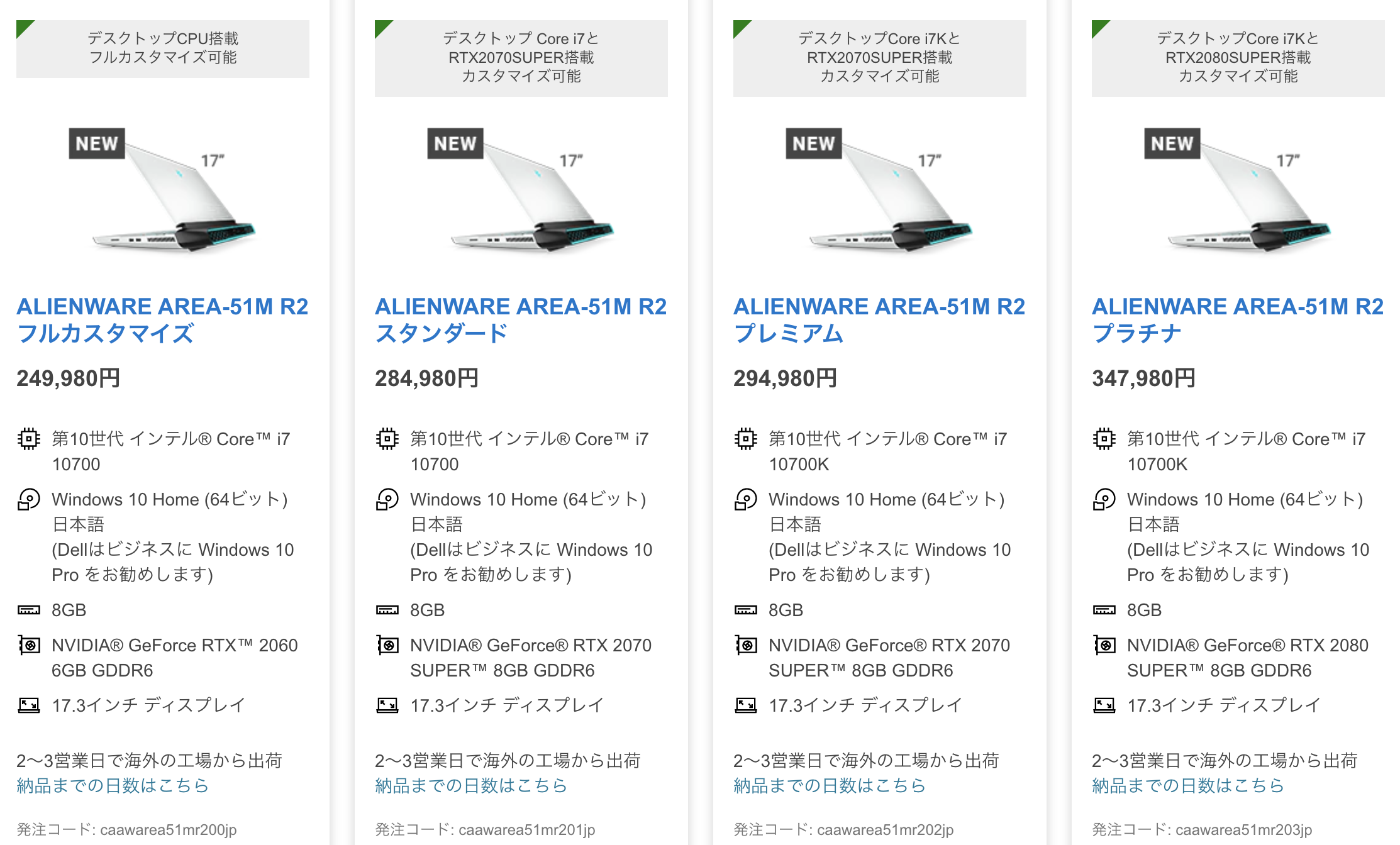
Task: Click 納品までの日数はこちら under the 249,980円 model
Action: click(x=113, y=785)
